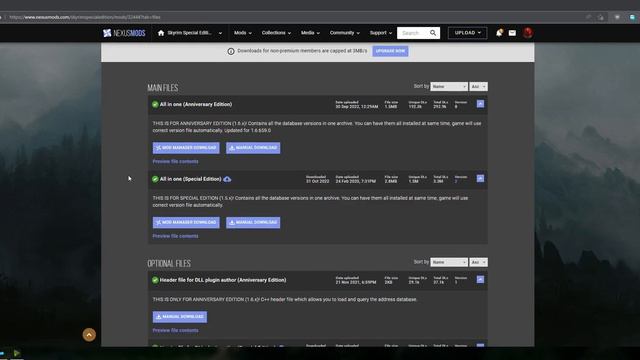Click browser extension icon at far right

632,17
